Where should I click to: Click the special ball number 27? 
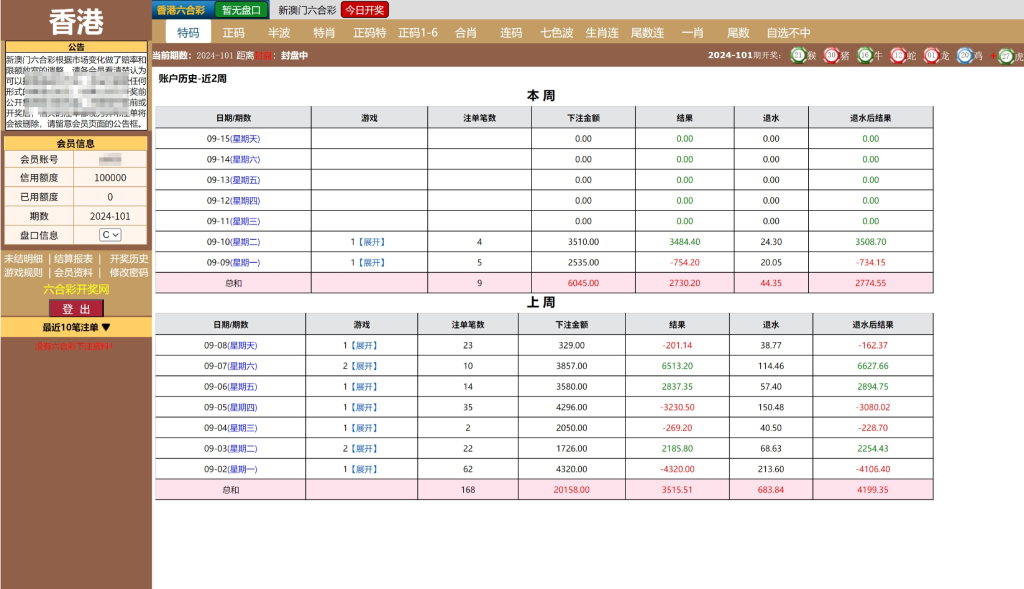(1006, 56)
